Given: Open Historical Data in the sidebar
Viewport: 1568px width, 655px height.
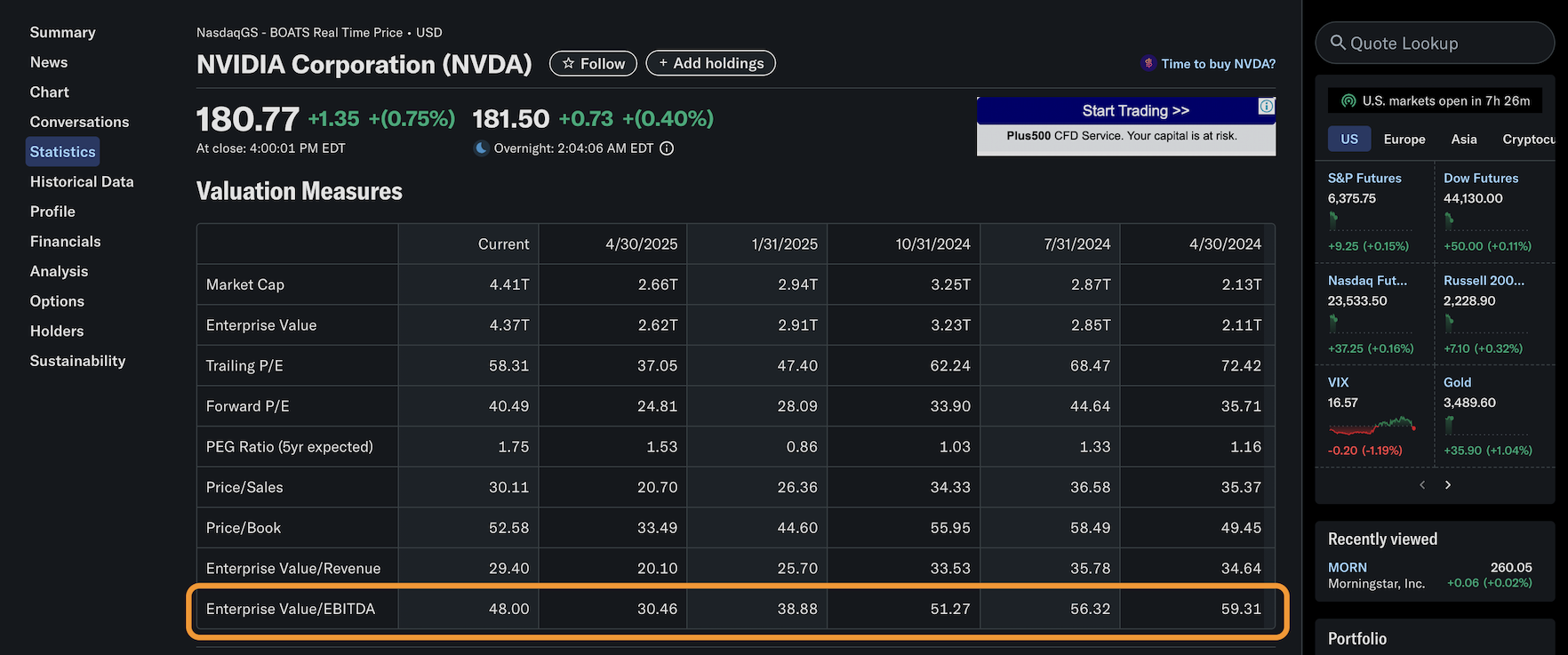Looking at the screenshot, I should coord(82,181).
